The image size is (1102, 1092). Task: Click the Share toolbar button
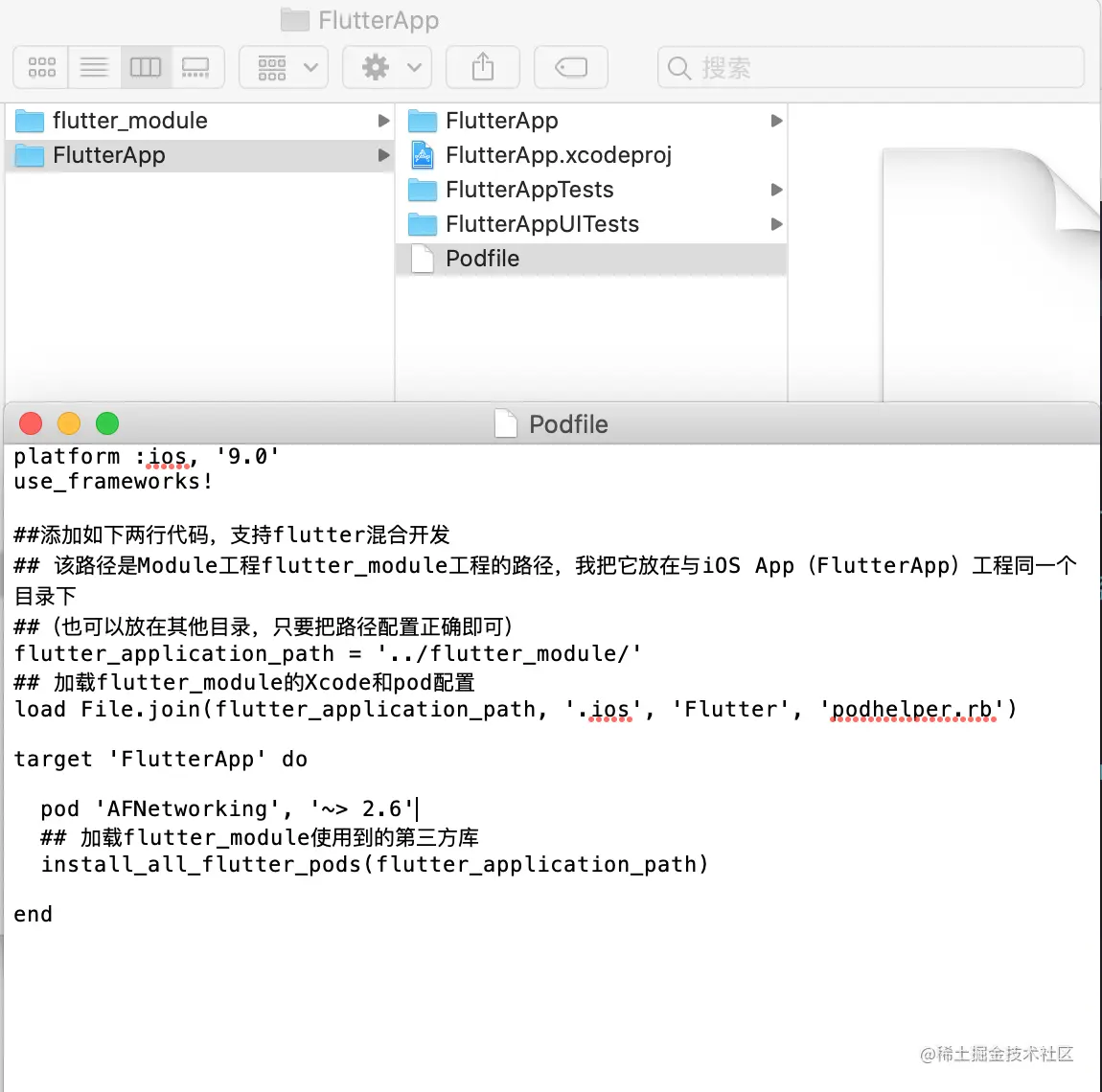point(483,67)
